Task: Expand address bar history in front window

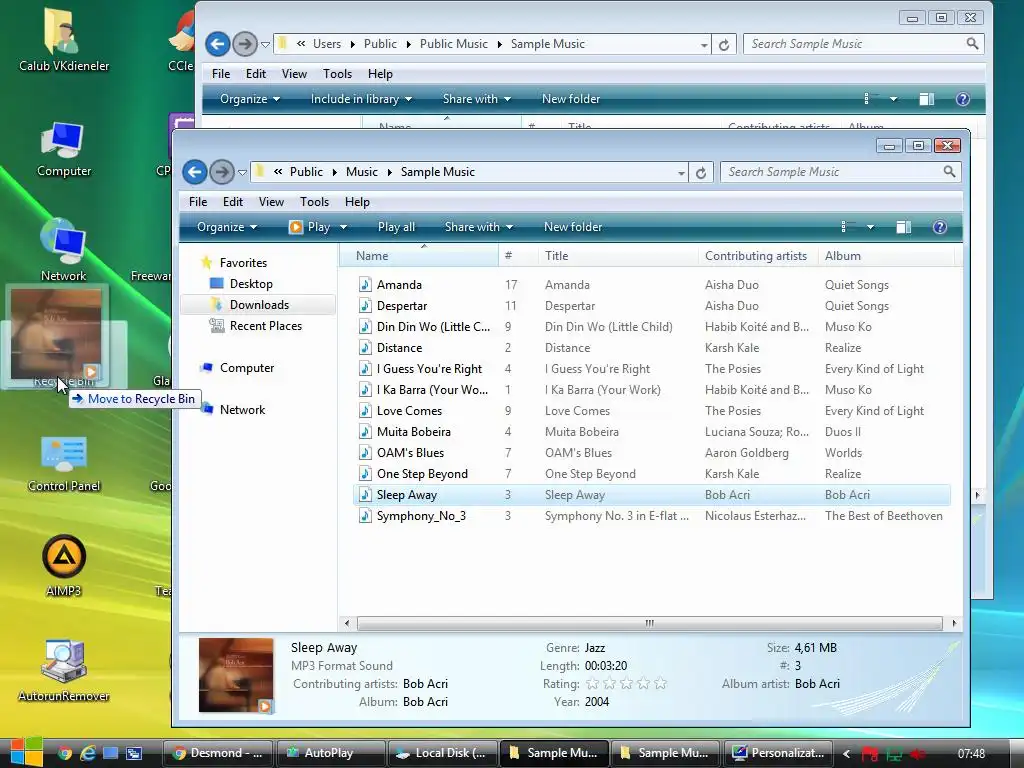Action: tap(681, 173)
